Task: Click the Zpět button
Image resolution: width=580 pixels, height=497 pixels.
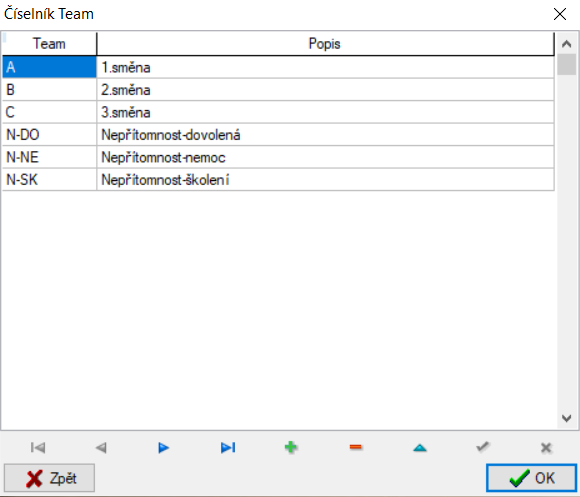Action: (x=49, y=478)
